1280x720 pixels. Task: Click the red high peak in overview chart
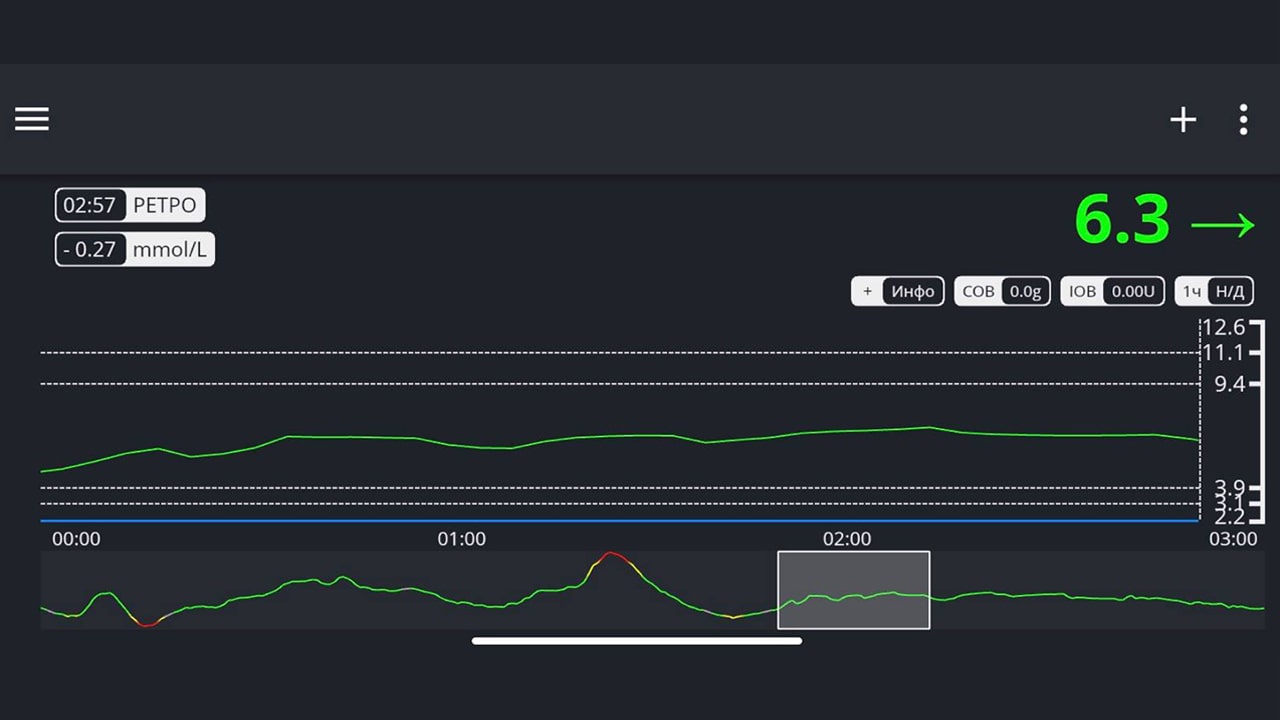612,554
